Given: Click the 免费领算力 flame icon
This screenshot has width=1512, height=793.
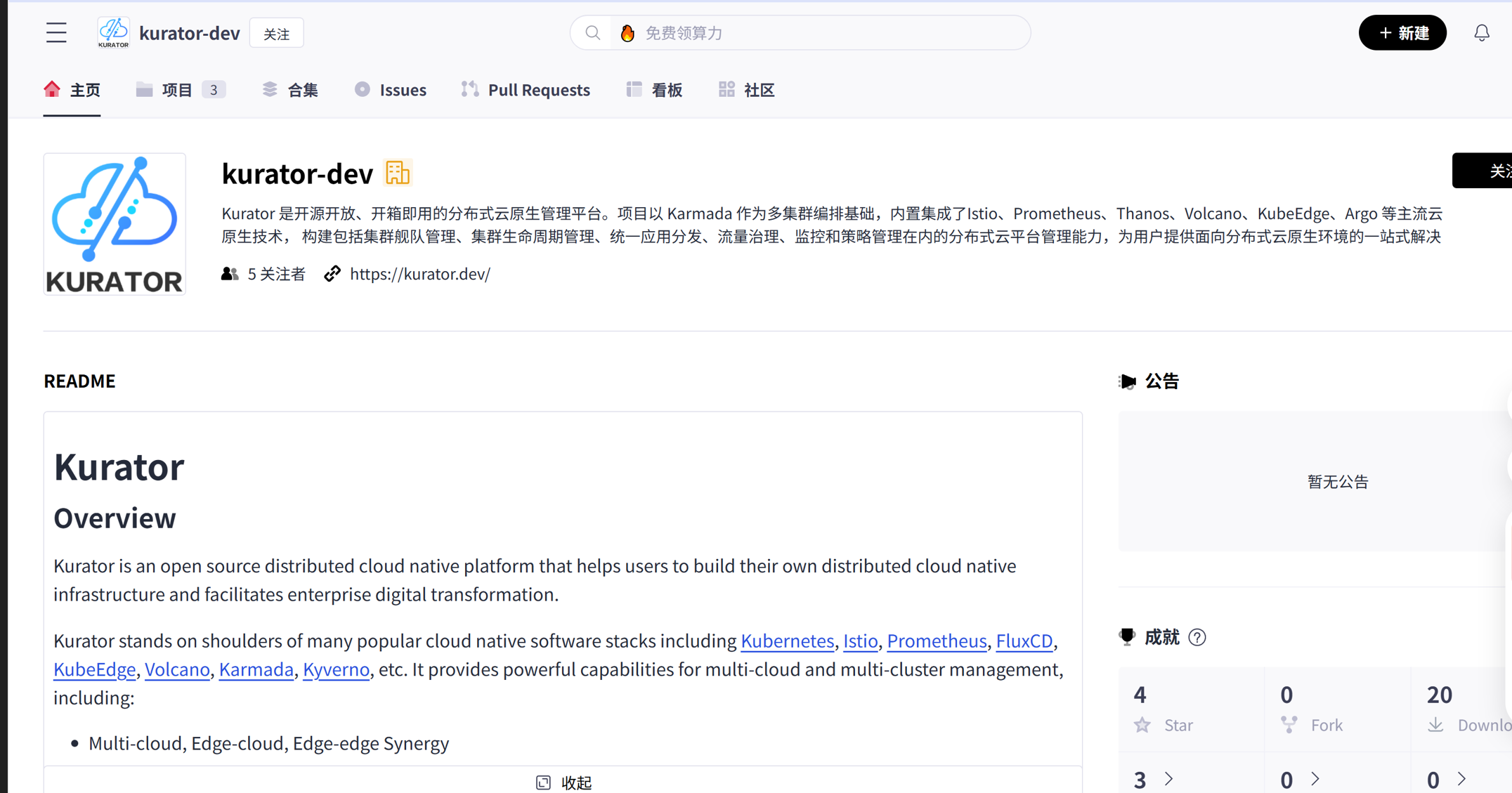Looking at the screenshot, I should click(627, 32).
